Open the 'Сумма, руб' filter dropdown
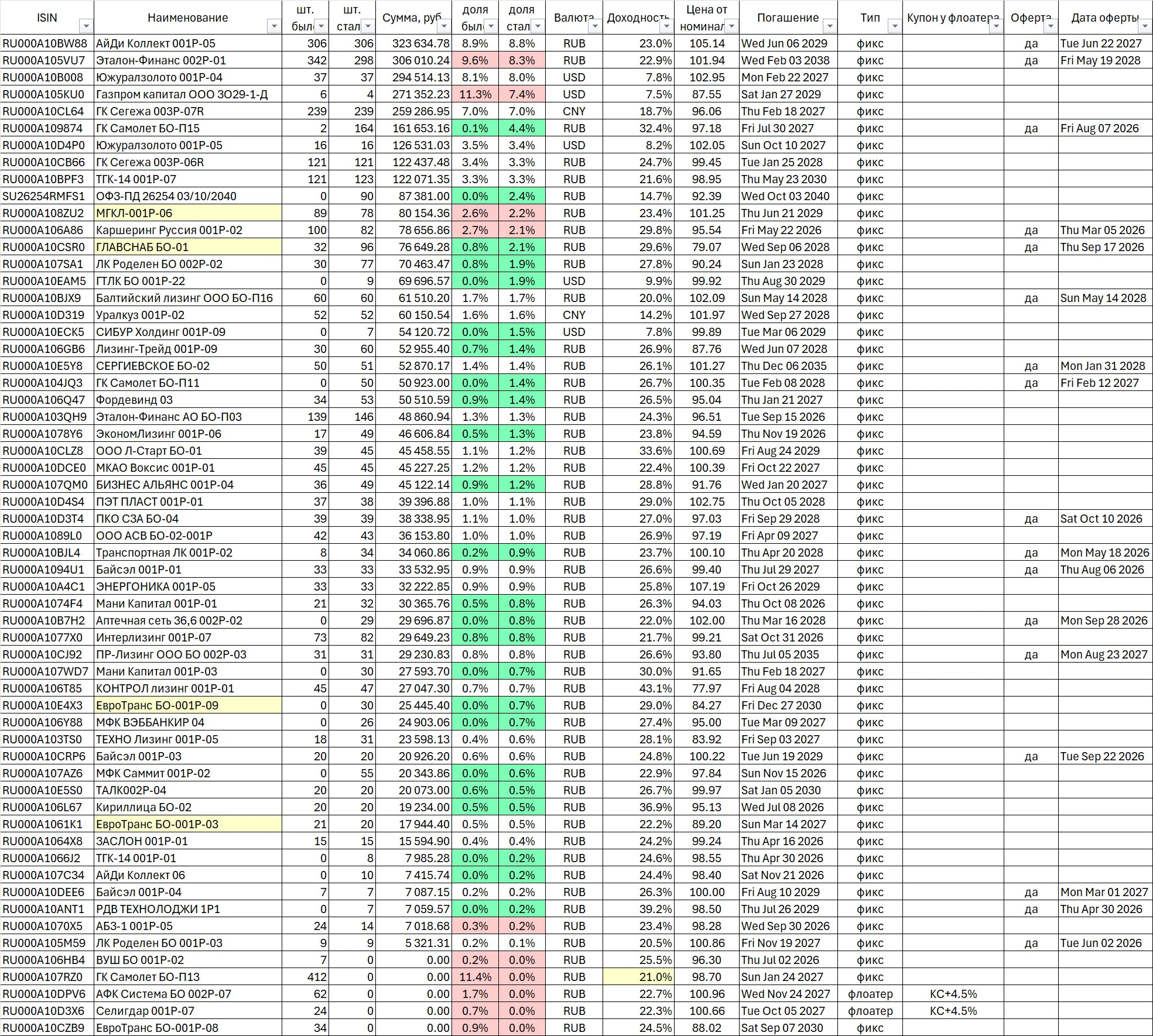The width and height of the screenshot is (1153, 1036). point(444,26)
